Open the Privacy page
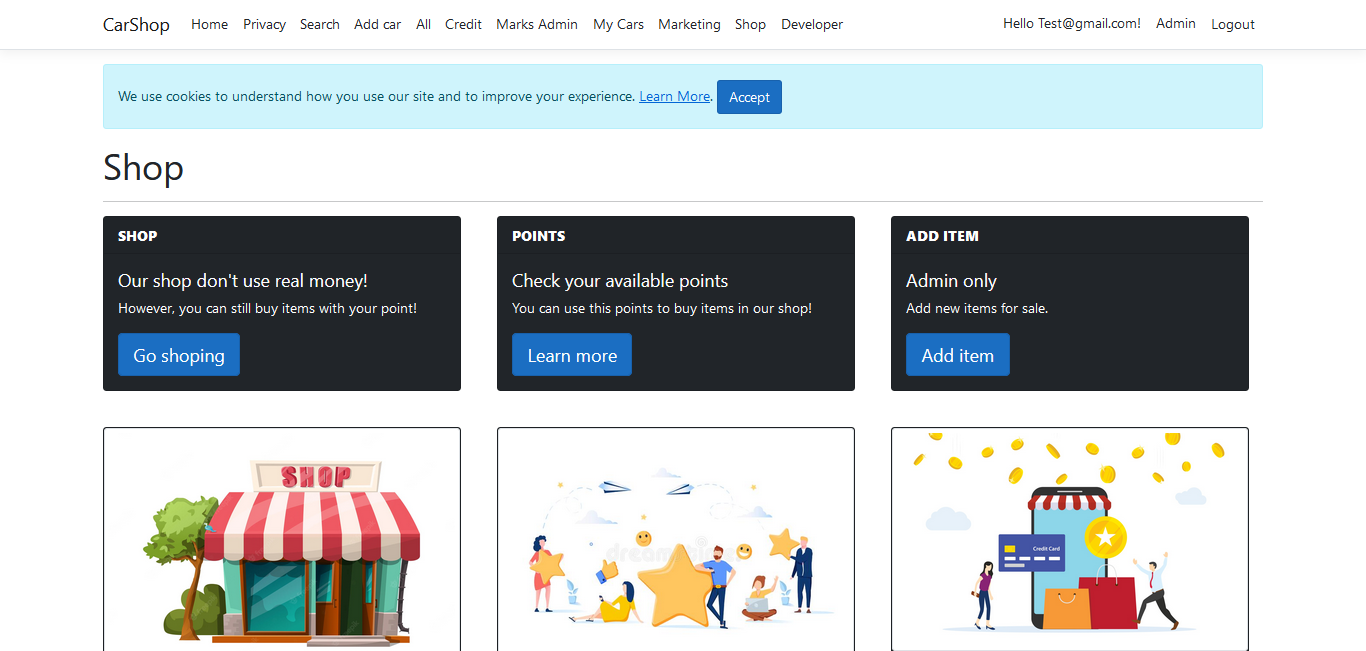1366x651 pixels. [x=264, y=24]
